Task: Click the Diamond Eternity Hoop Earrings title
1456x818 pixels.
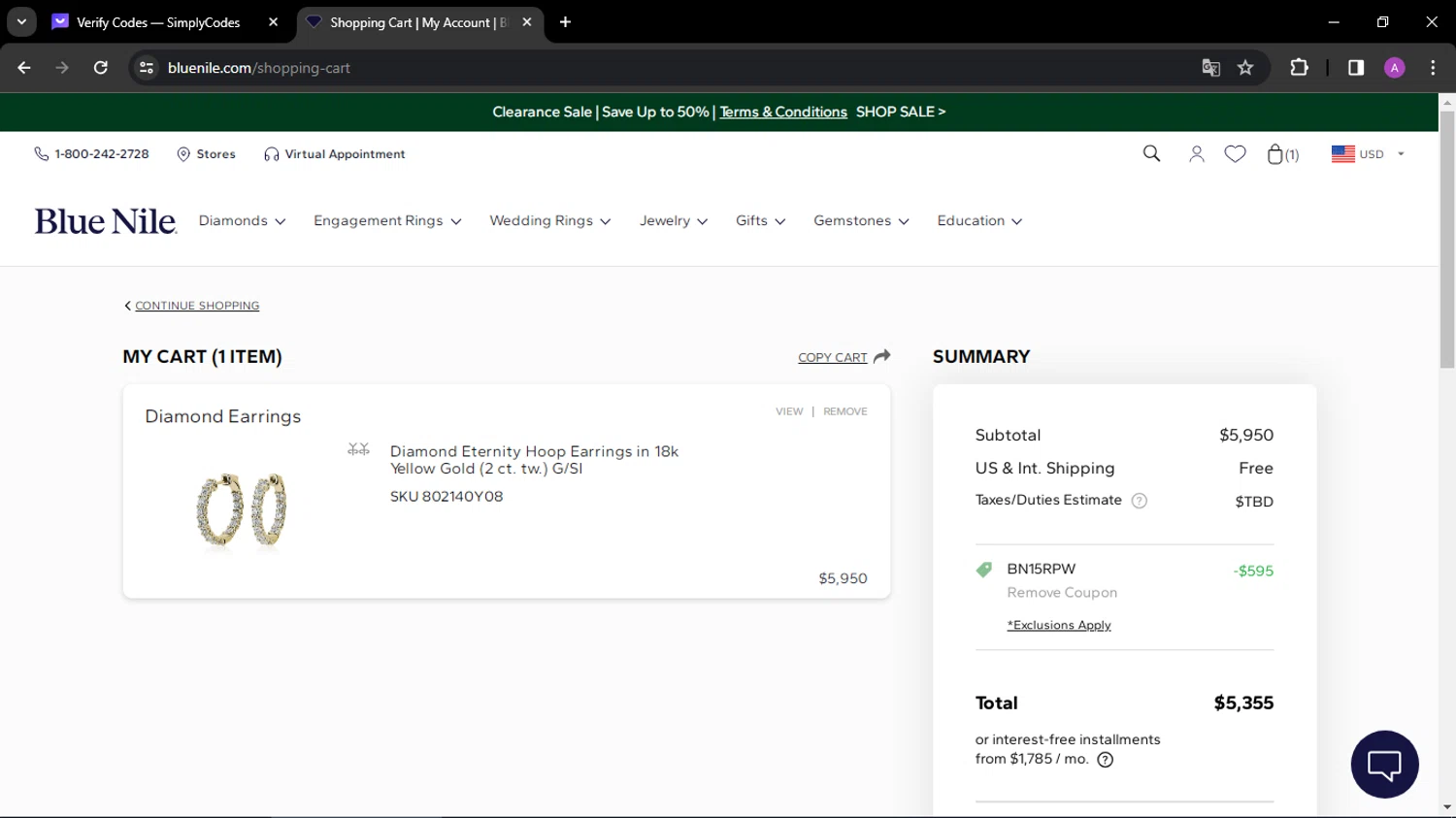Action: (x=534, y=460)
